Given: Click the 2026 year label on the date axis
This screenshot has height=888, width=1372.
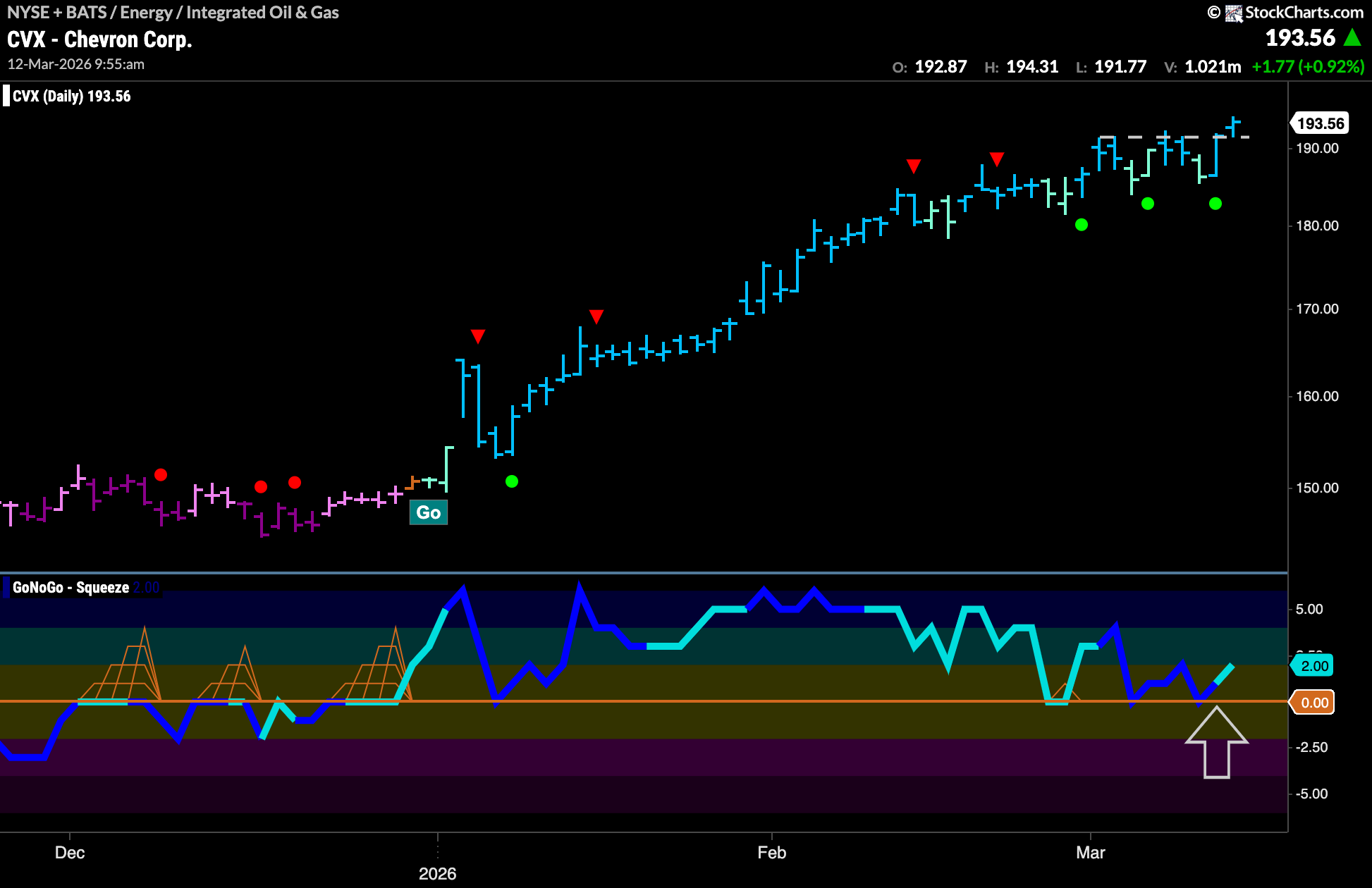Looking at the screenshot, I should tap(437, 874).
